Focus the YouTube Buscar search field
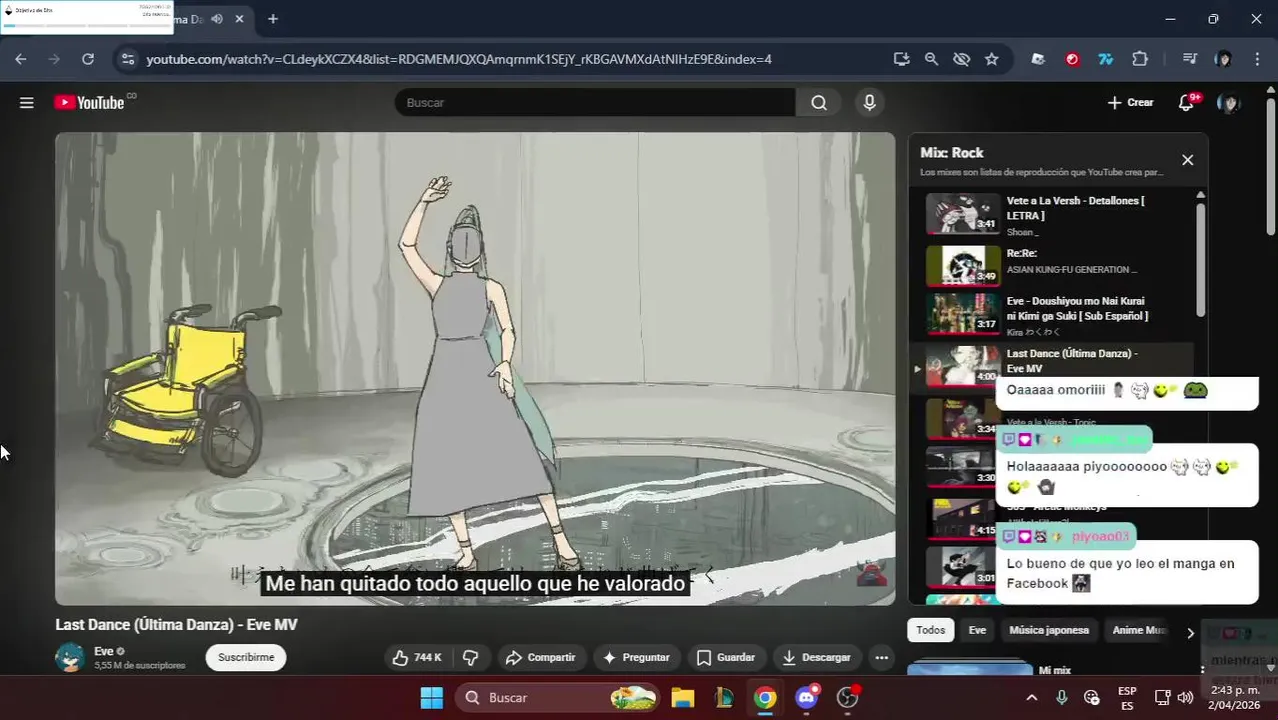Viewport: 1278px width, 720px height. pyautogui.click(x=595, y=102)
